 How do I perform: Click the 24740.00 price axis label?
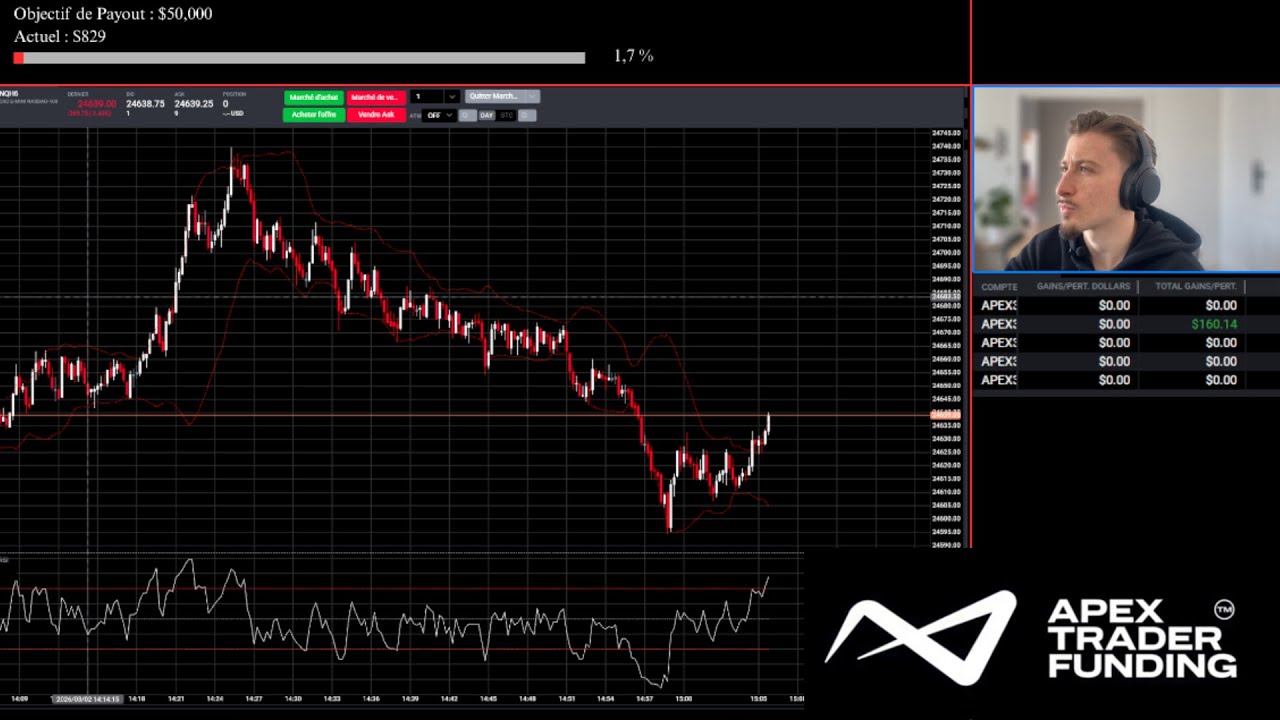pos(946,146)
